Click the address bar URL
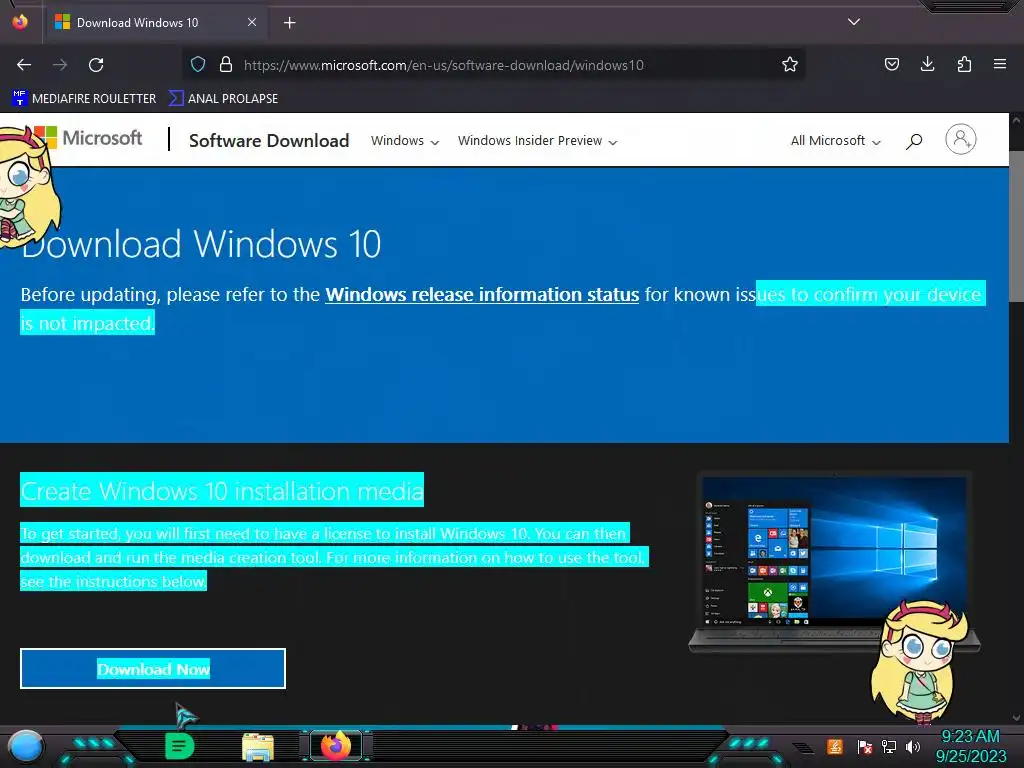 444,65
